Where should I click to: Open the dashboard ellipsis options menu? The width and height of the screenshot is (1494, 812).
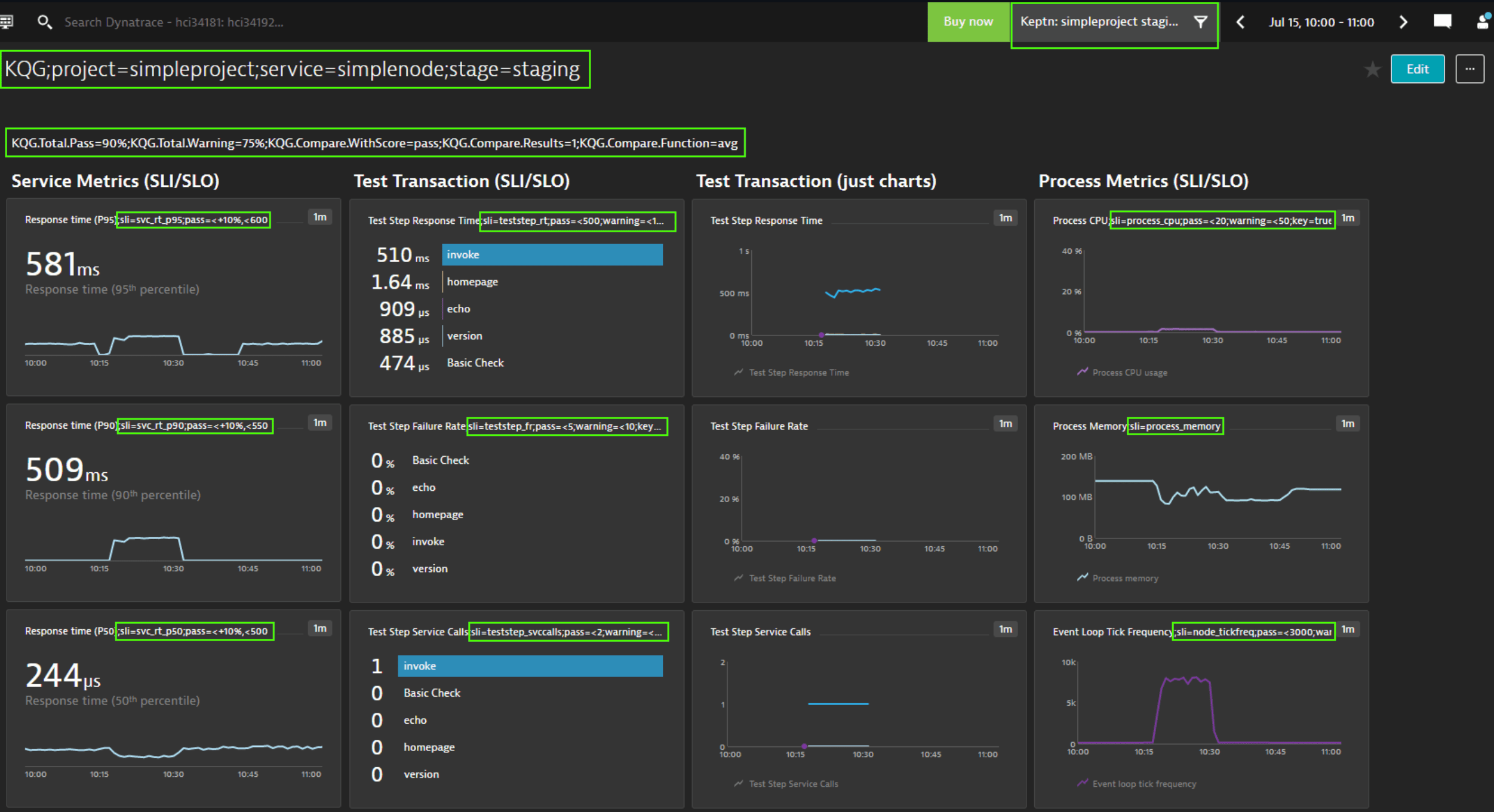[x=1470, y=69]
